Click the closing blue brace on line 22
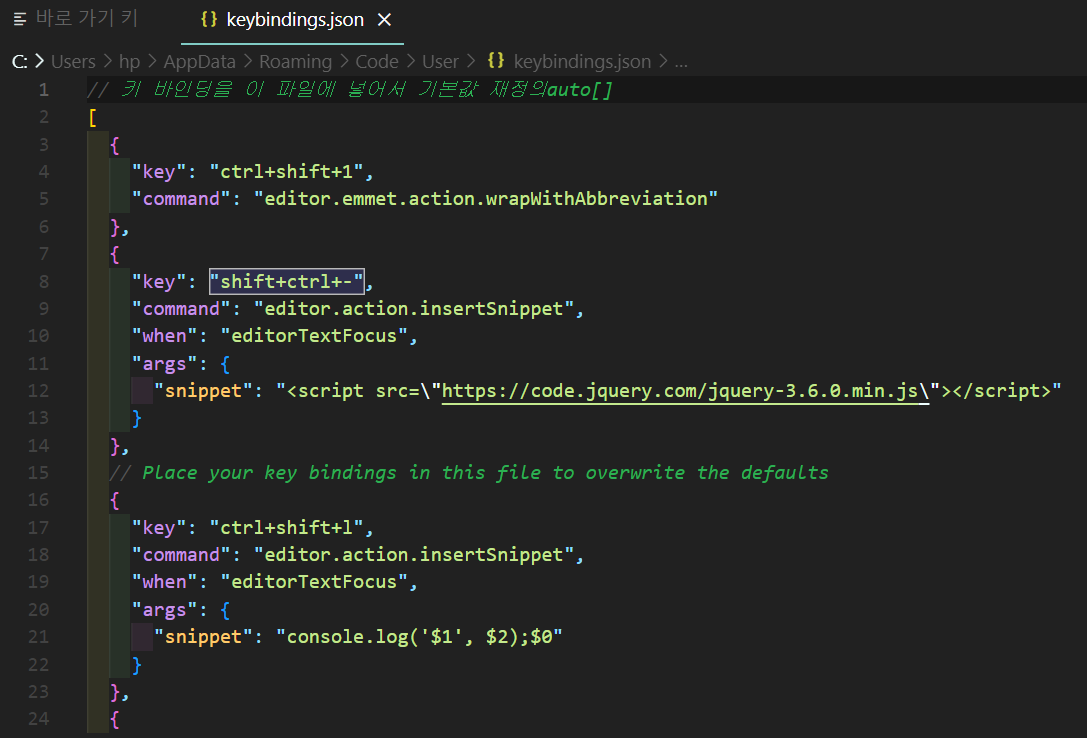The image size is (1087, 738). coord(137,665)
